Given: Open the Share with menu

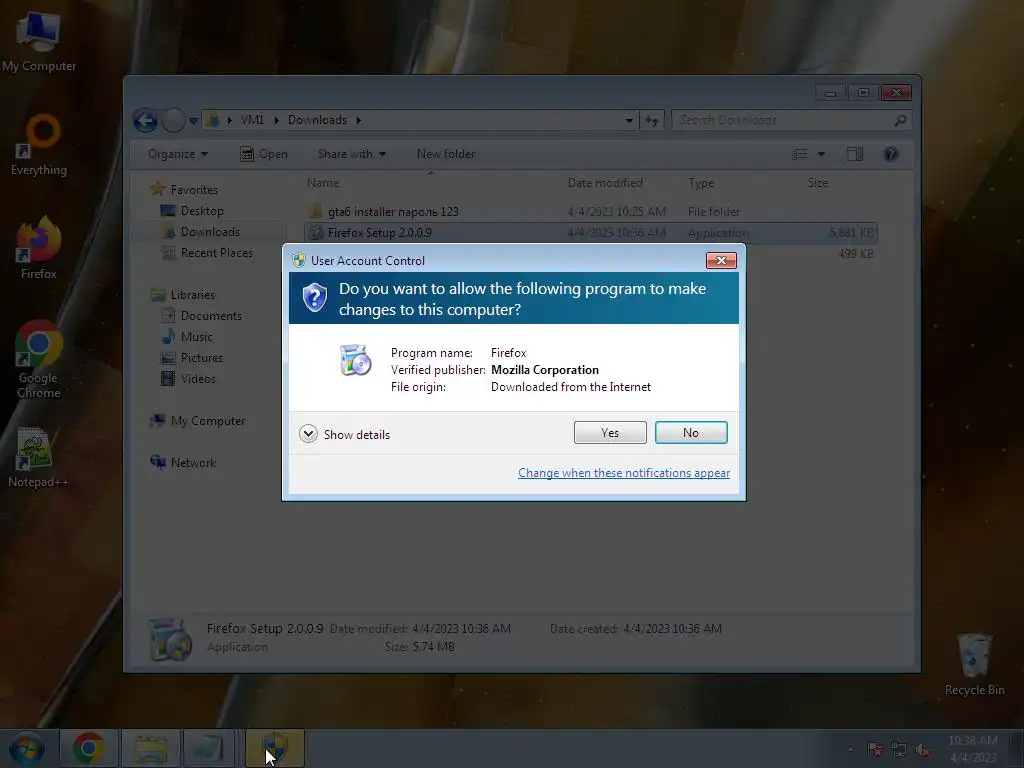Looking at the screenshot, I should [x=351, y=154].
